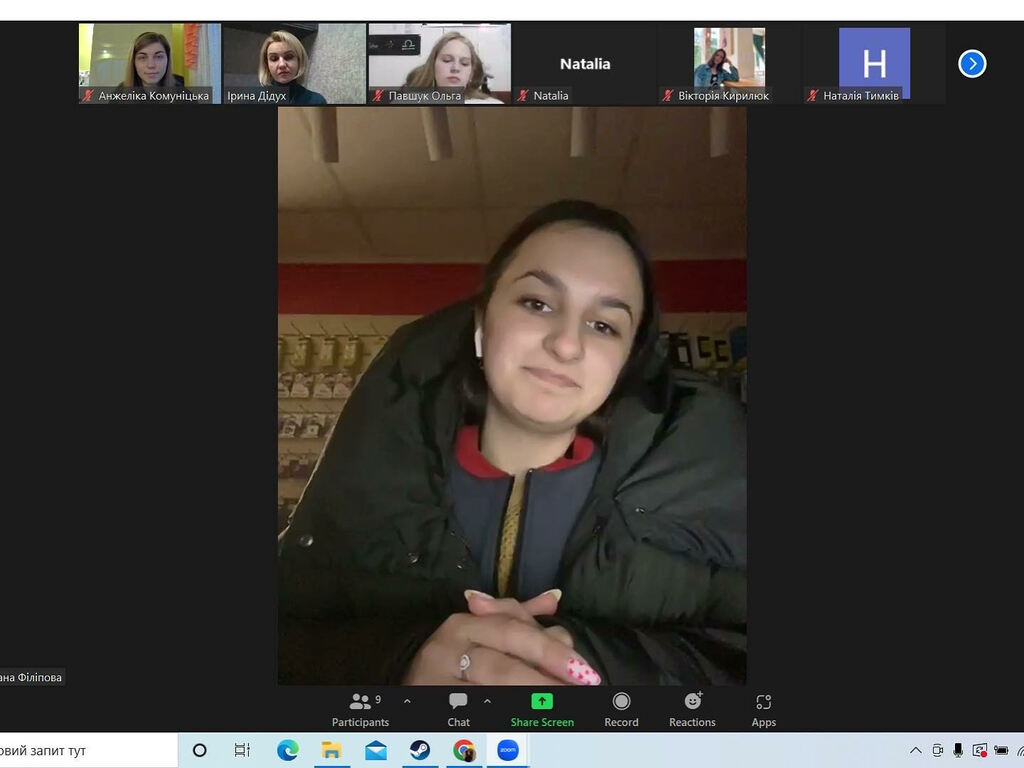Open the Reactions menu

click(692, 709)
